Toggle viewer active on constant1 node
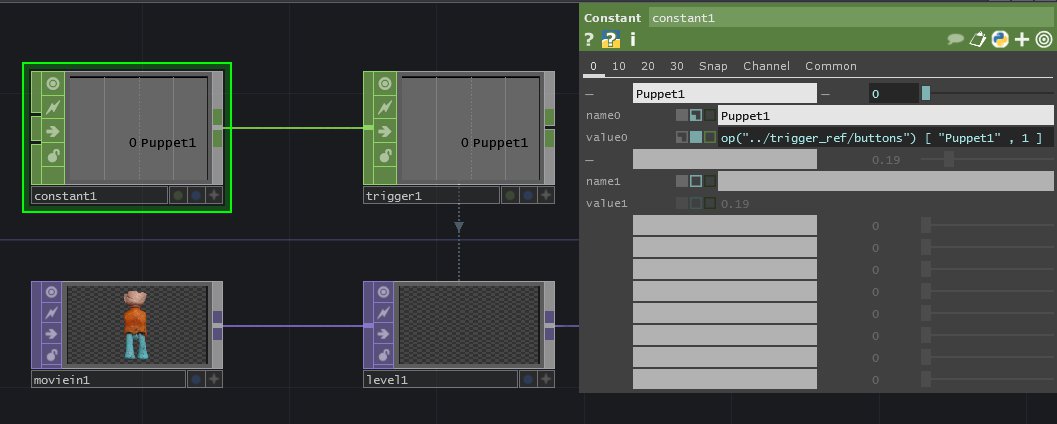Screen dimensions: 1057x424 tap(52, 84)
